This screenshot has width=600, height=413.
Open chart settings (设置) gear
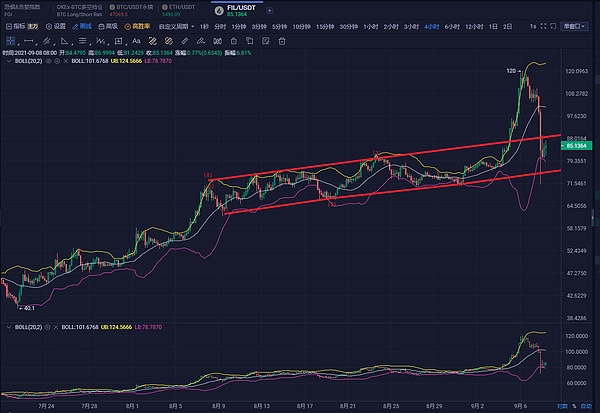pos(56,26)
